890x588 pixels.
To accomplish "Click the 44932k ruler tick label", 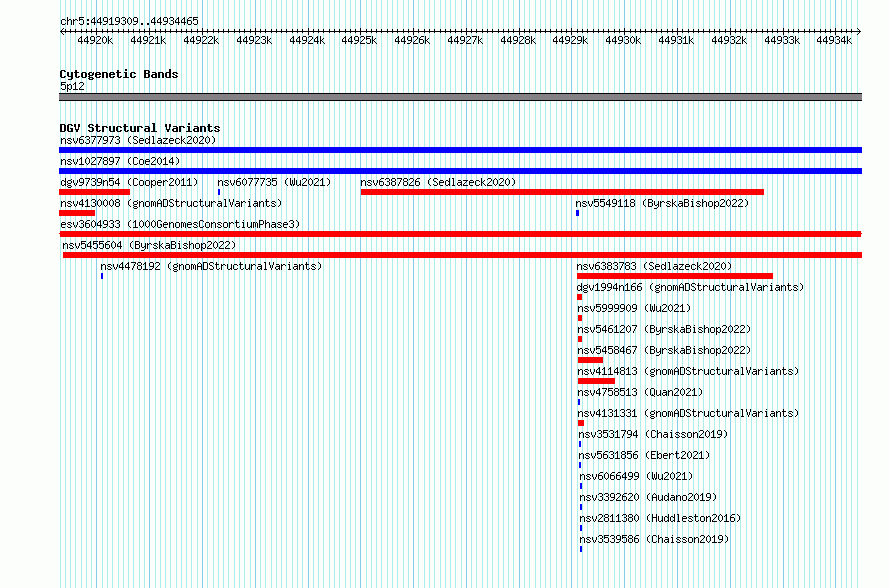I will (729, 40).
